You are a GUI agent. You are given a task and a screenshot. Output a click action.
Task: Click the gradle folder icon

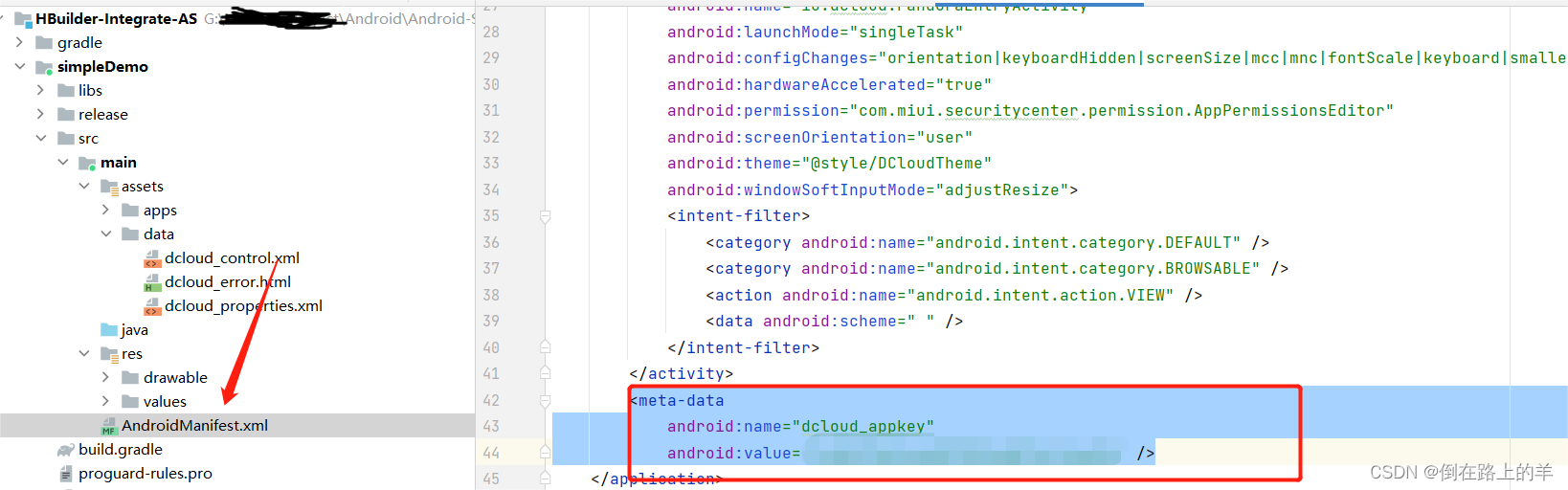pos(44,42)
